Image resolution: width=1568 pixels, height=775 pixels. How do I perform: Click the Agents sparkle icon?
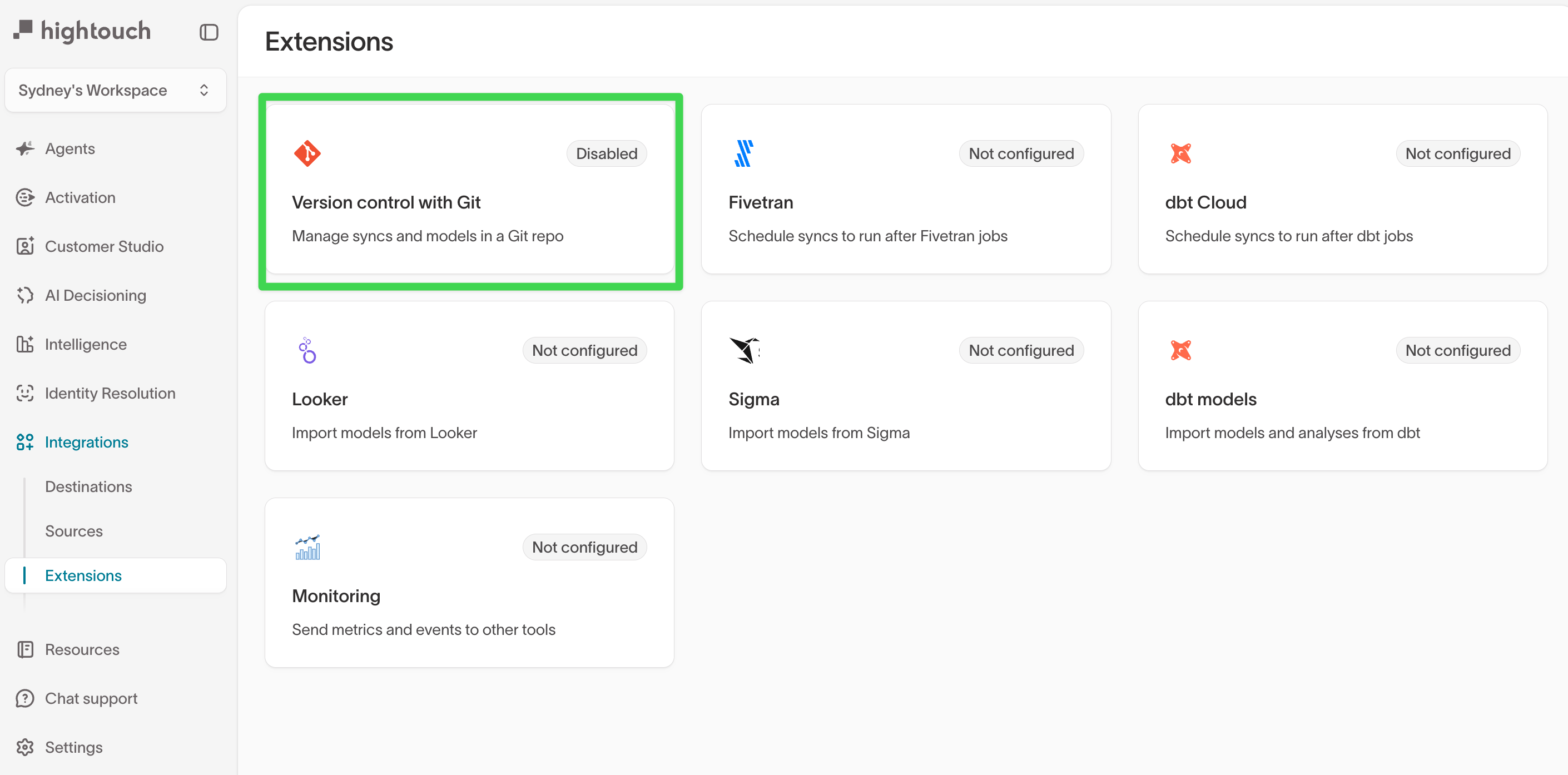pyautogui.click(x=25, y=148)
